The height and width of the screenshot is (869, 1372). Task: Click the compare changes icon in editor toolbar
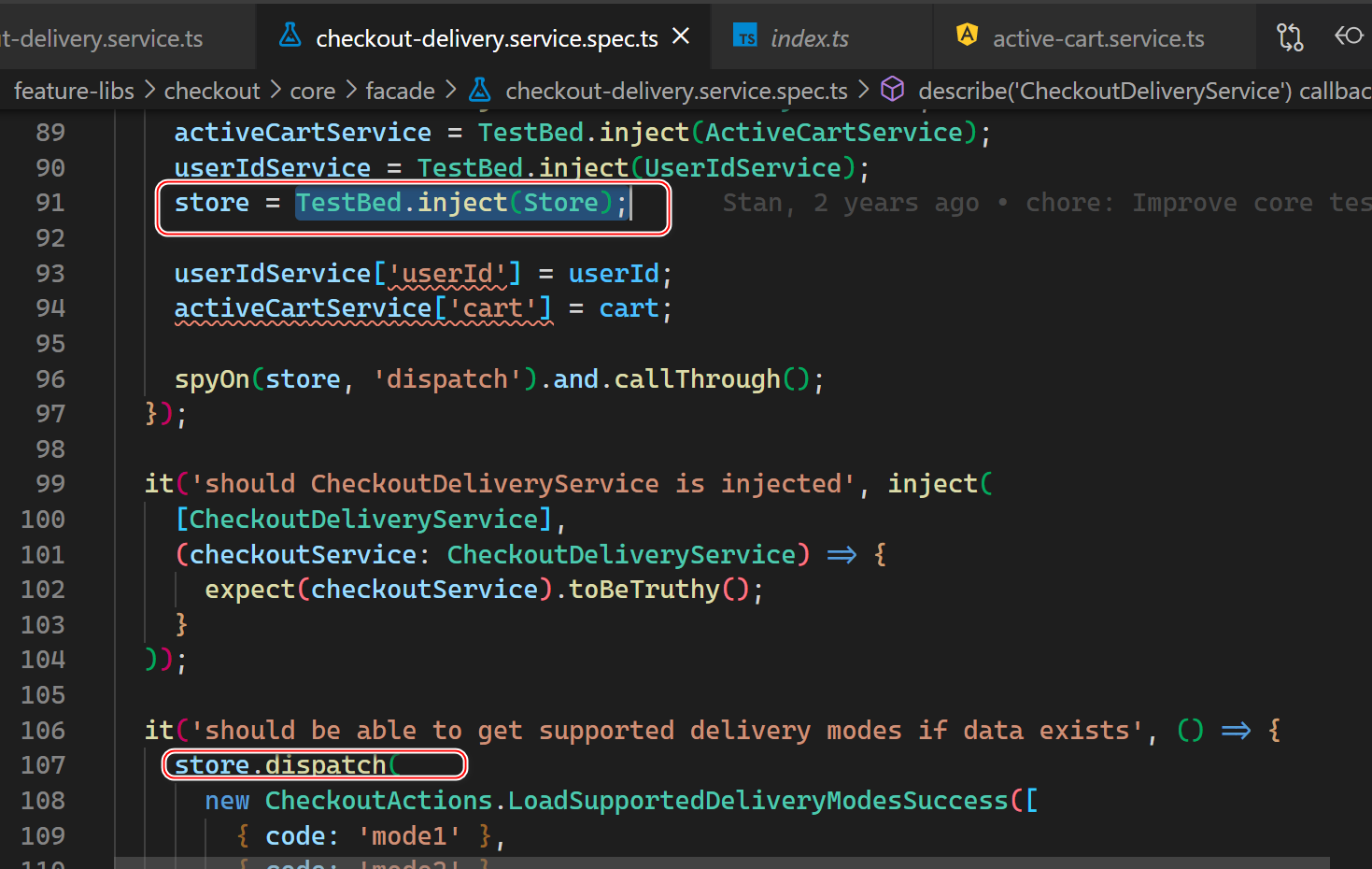pos(1290,36)
